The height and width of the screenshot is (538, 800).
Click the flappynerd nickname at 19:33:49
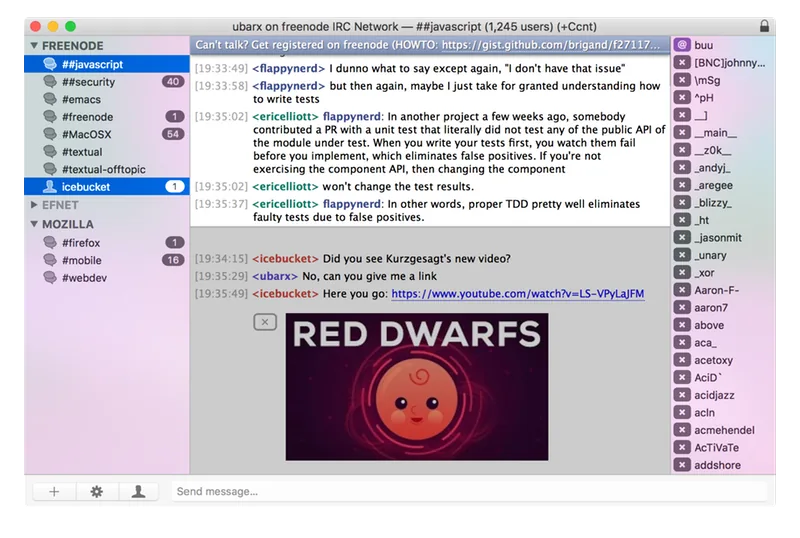[289, 68]
